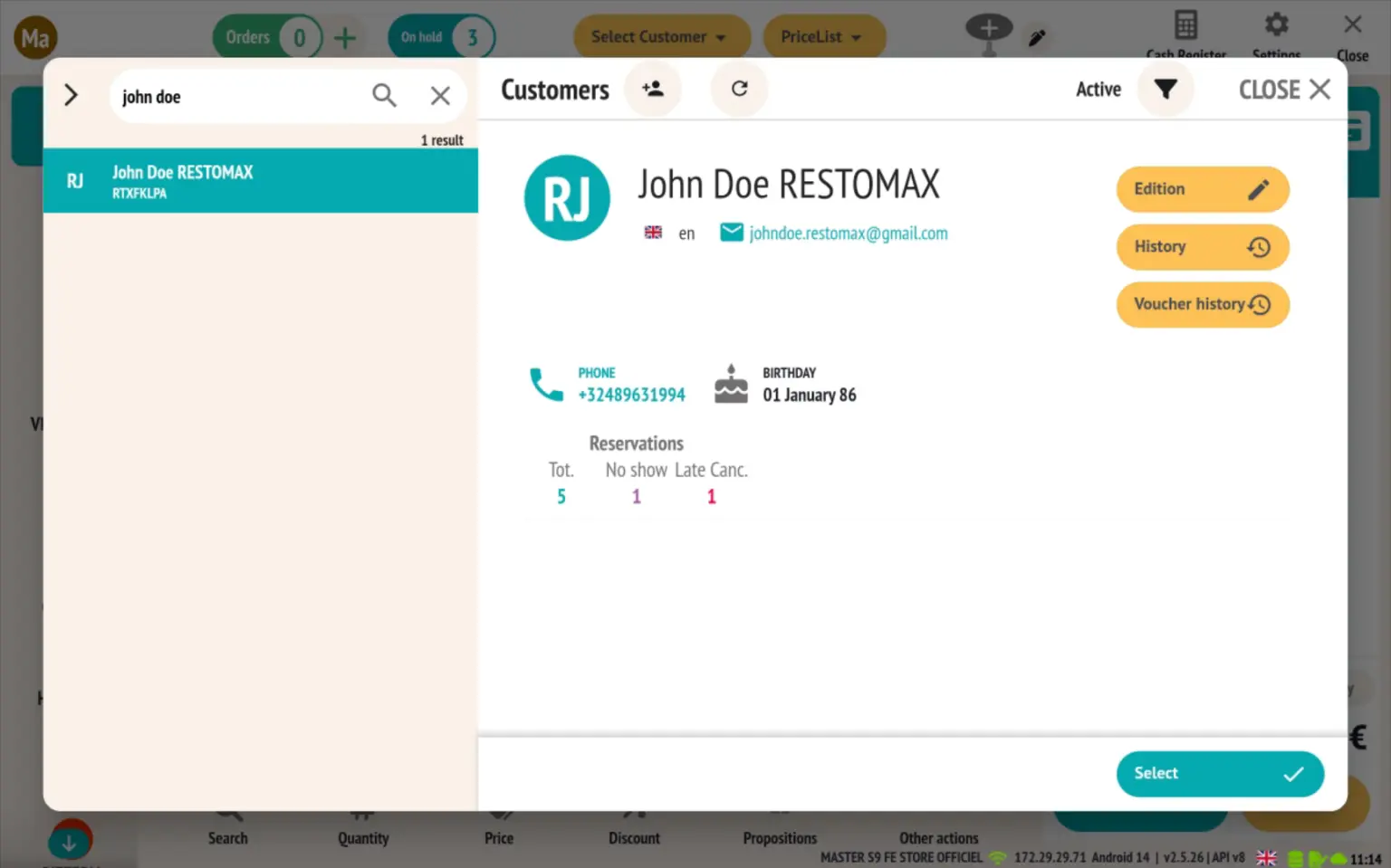This screenshot has width=1391, height=868.
Task: Click the UK flag in status bar
Action: pyautogui.click(x=1267, y=858)
